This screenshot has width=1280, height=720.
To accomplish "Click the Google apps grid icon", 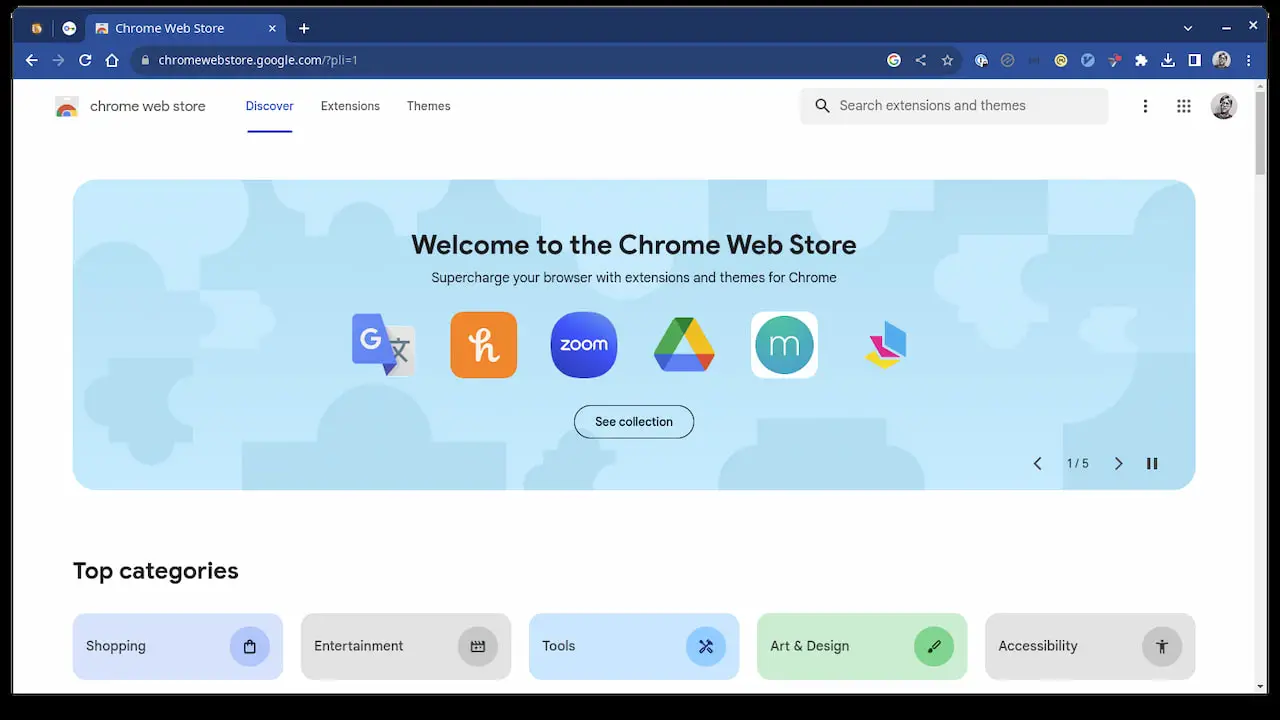I will (1184, 106).
